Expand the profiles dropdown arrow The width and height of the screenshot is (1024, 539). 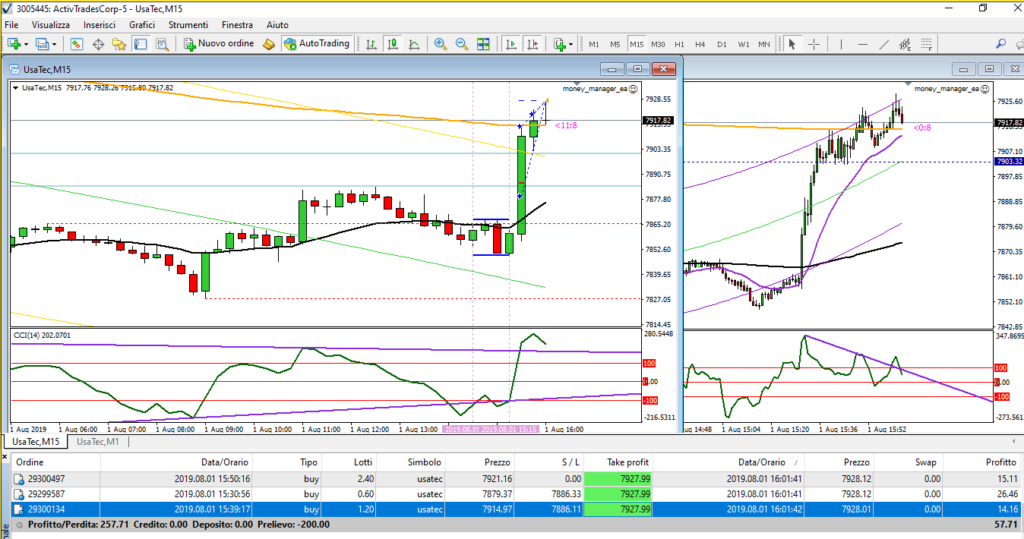click(54, 44)
